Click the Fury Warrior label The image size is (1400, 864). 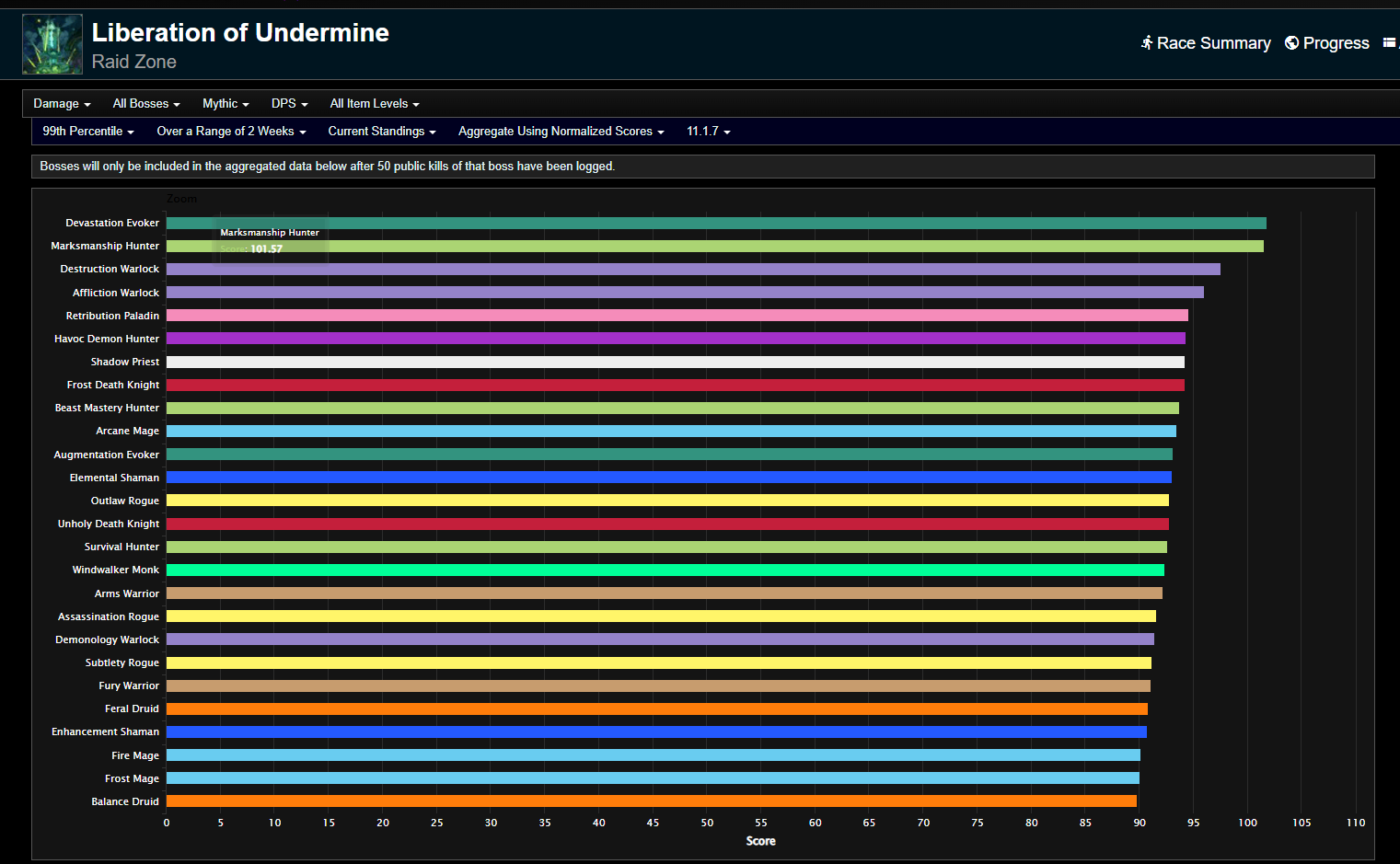point(129,685)
